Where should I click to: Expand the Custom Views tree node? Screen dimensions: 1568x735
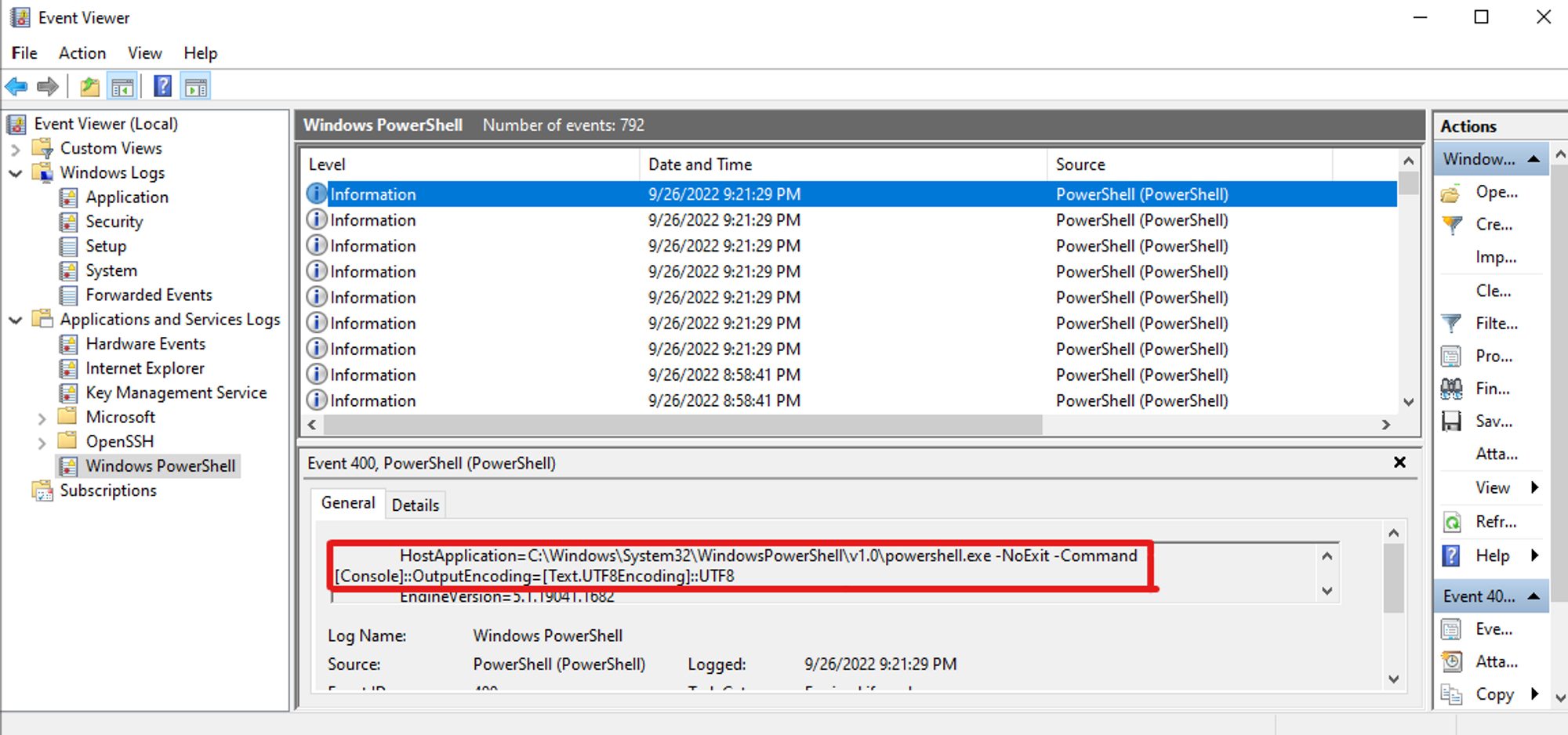16,149
